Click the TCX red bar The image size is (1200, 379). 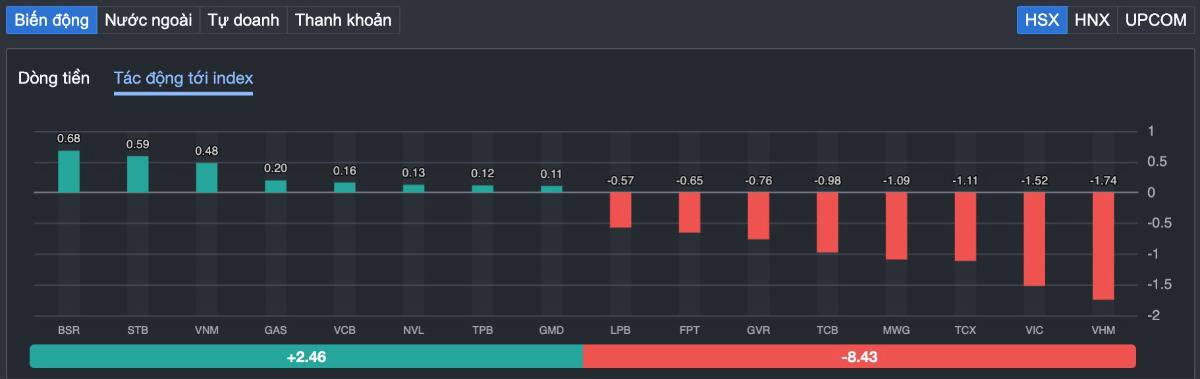[966, 227]
